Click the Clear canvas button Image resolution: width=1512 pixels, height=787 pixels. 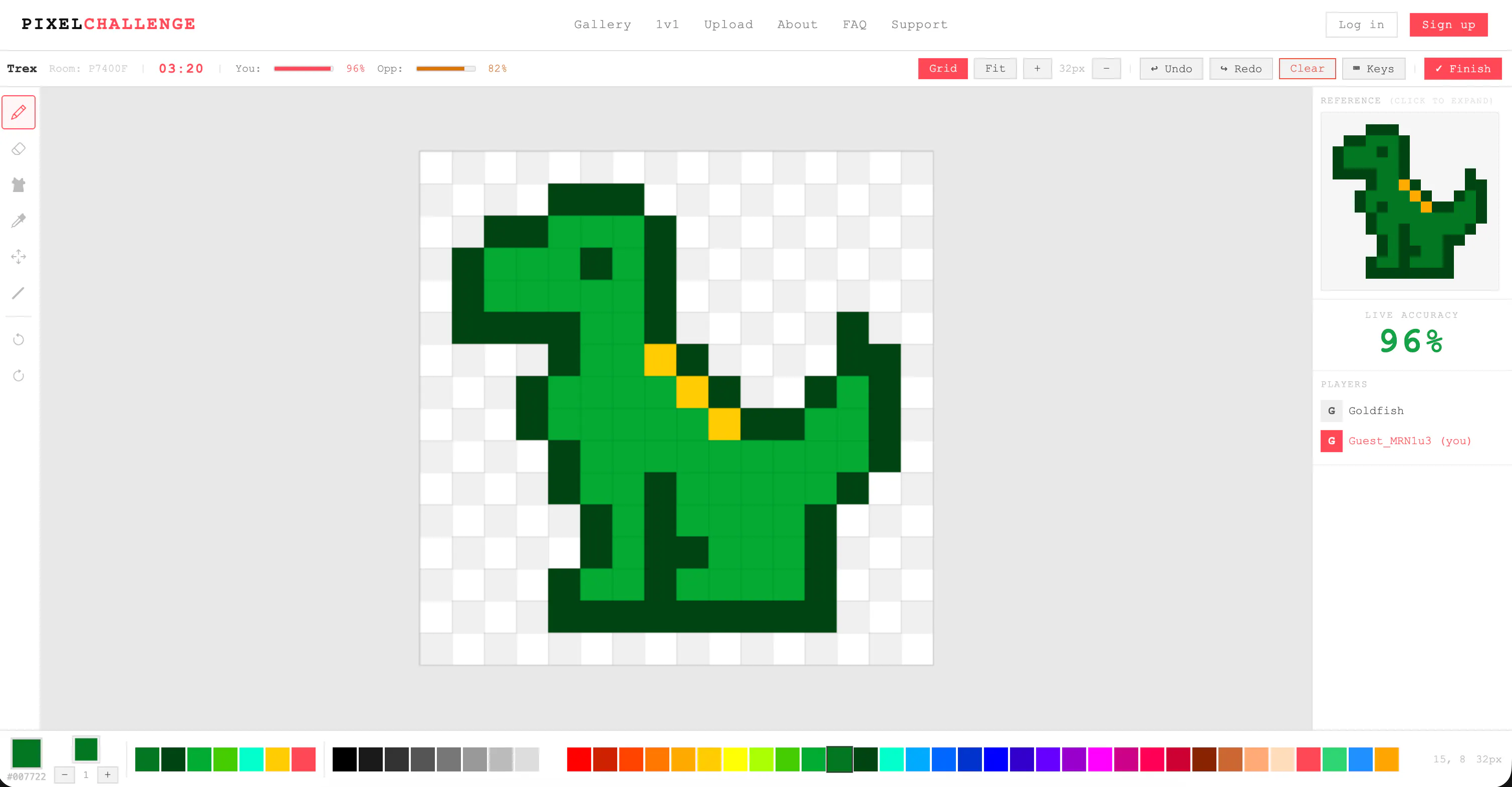click(x=1307, y=69)
